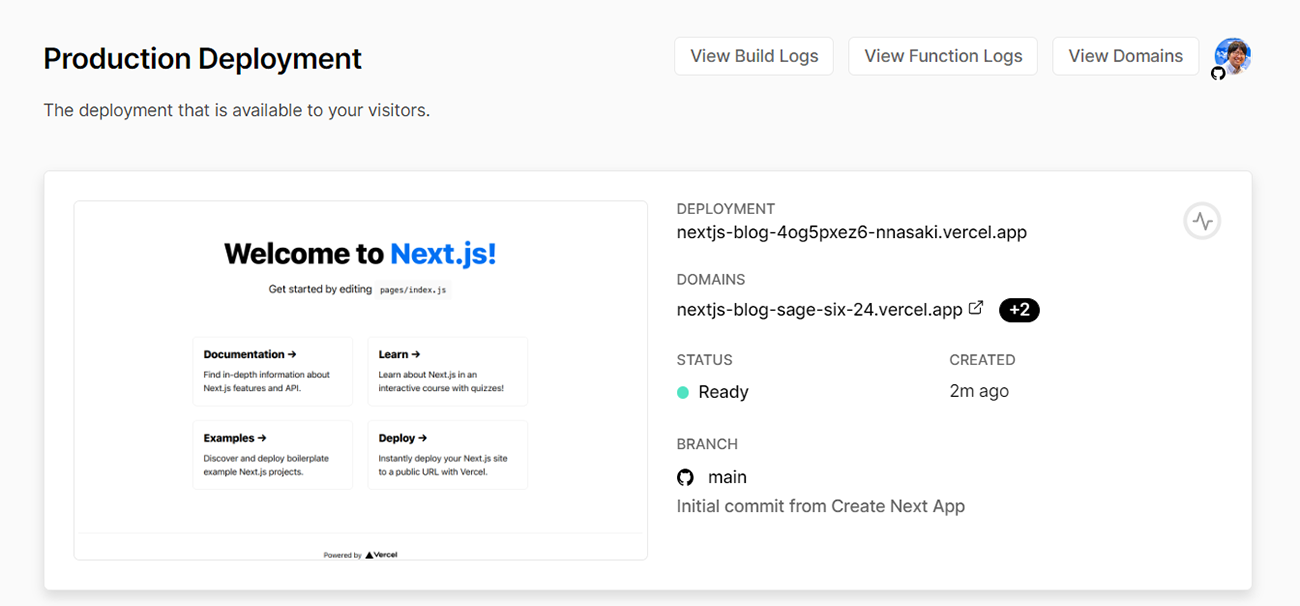1300x606 pixels.
Task: Open the main branch link
Action: point(727,477)
